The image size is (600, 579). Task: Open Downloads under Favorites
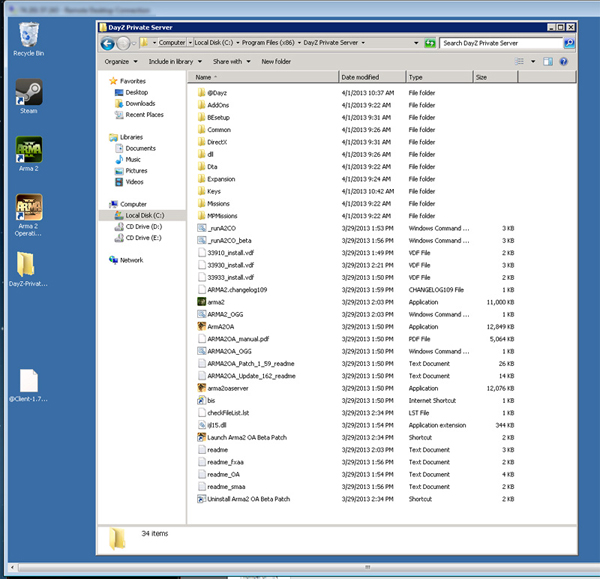[x=140, y=103]
